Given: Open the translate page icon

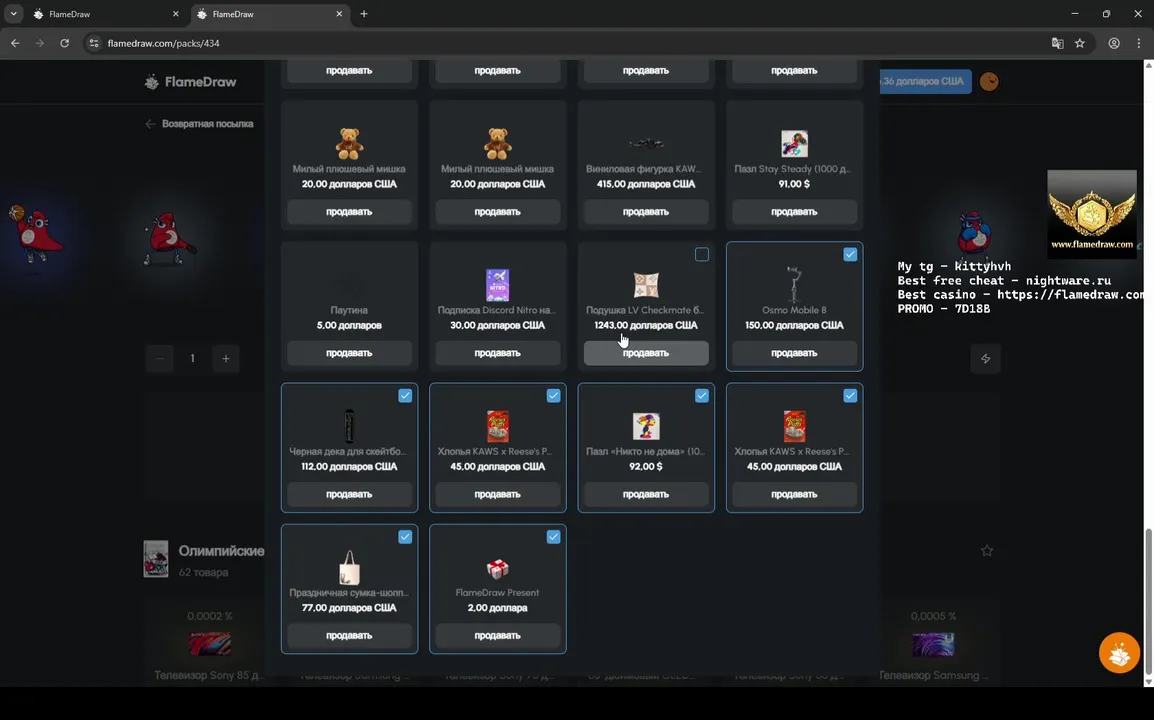Looking at the screenshot, I should click(1058, 43).
